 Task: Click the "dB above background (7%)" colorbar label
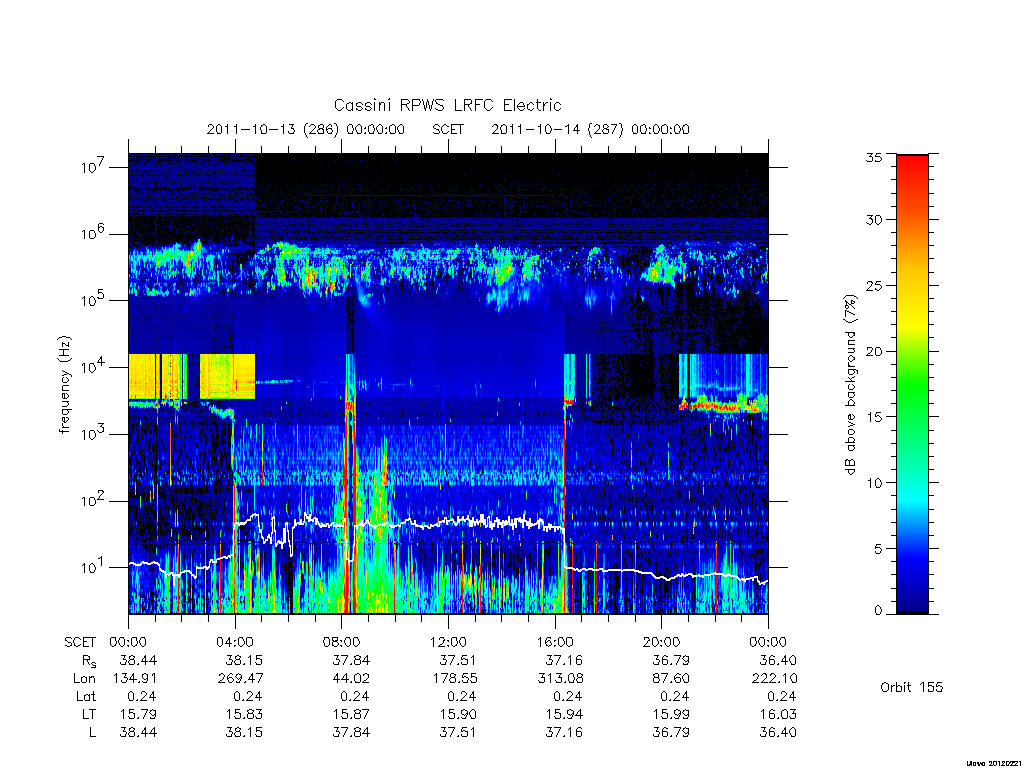[850, 385]
